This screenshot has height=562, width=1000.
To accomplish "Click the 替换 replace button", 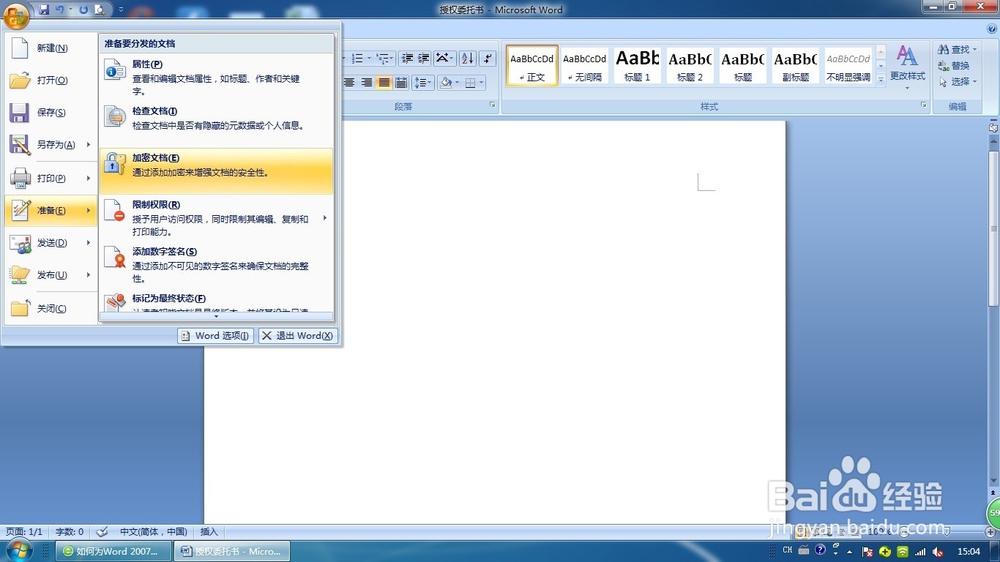I will coord(954,66).
